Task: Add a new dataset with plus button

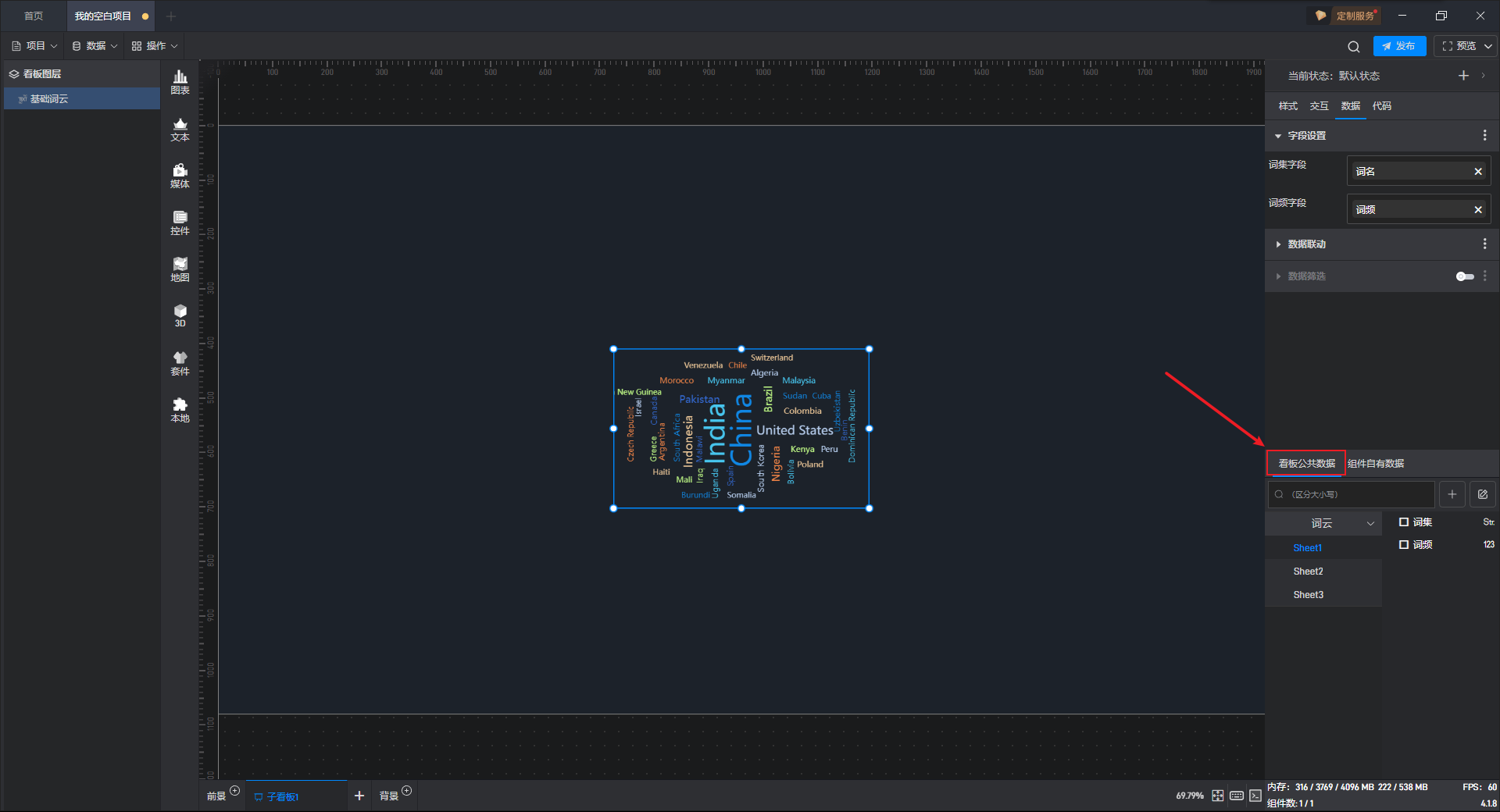Action: (x=1452, y=494)
